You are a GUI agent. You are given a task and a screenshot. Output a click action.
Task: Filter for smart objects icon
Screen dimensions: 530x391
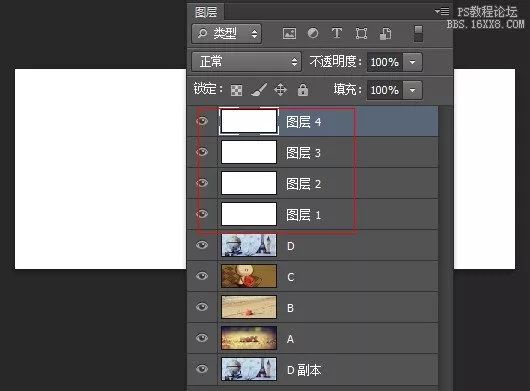click(x=385, y=33)
